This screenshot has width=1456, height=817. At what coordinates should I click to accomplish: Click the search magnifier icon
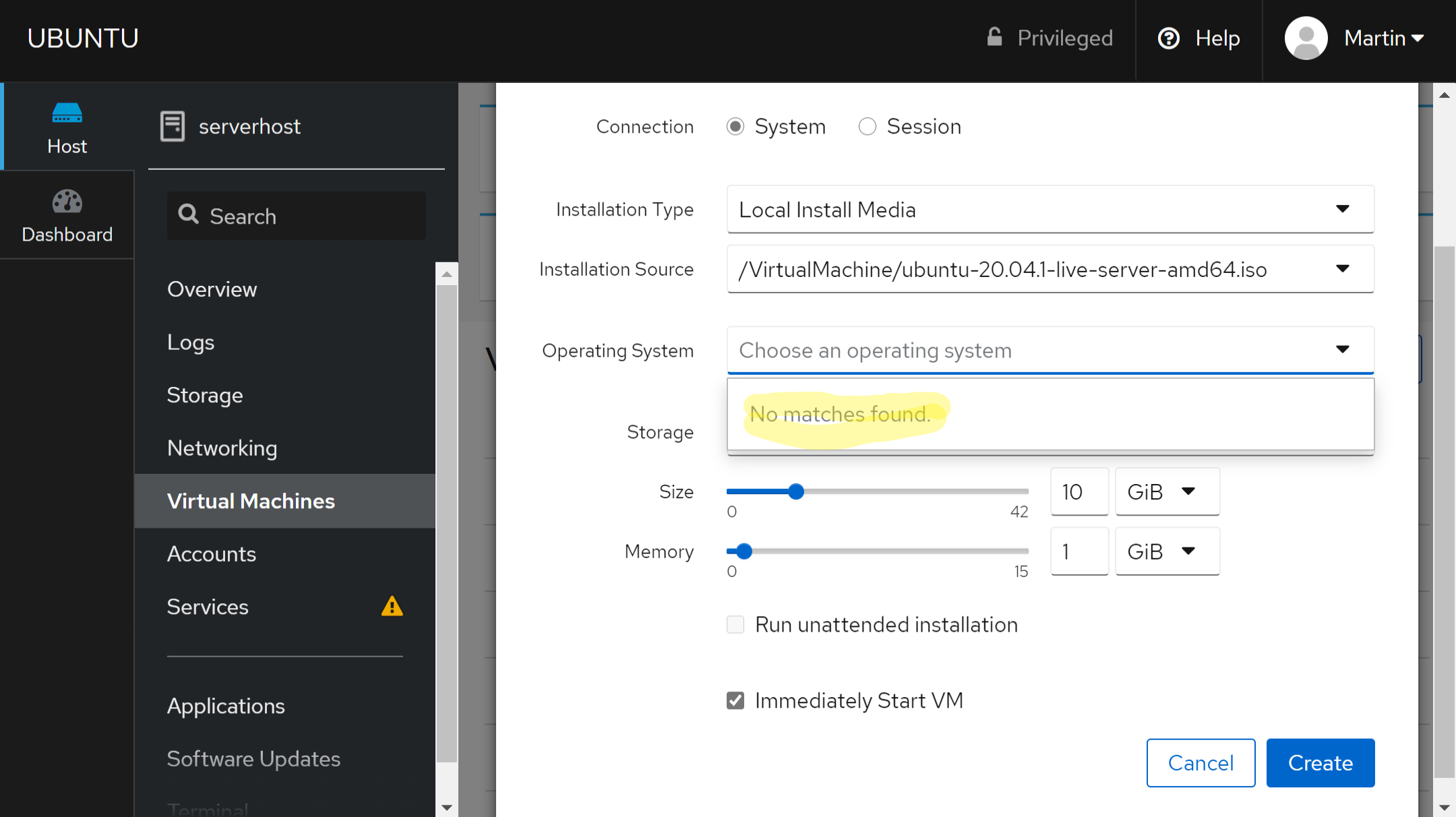[x=188, y=215]
